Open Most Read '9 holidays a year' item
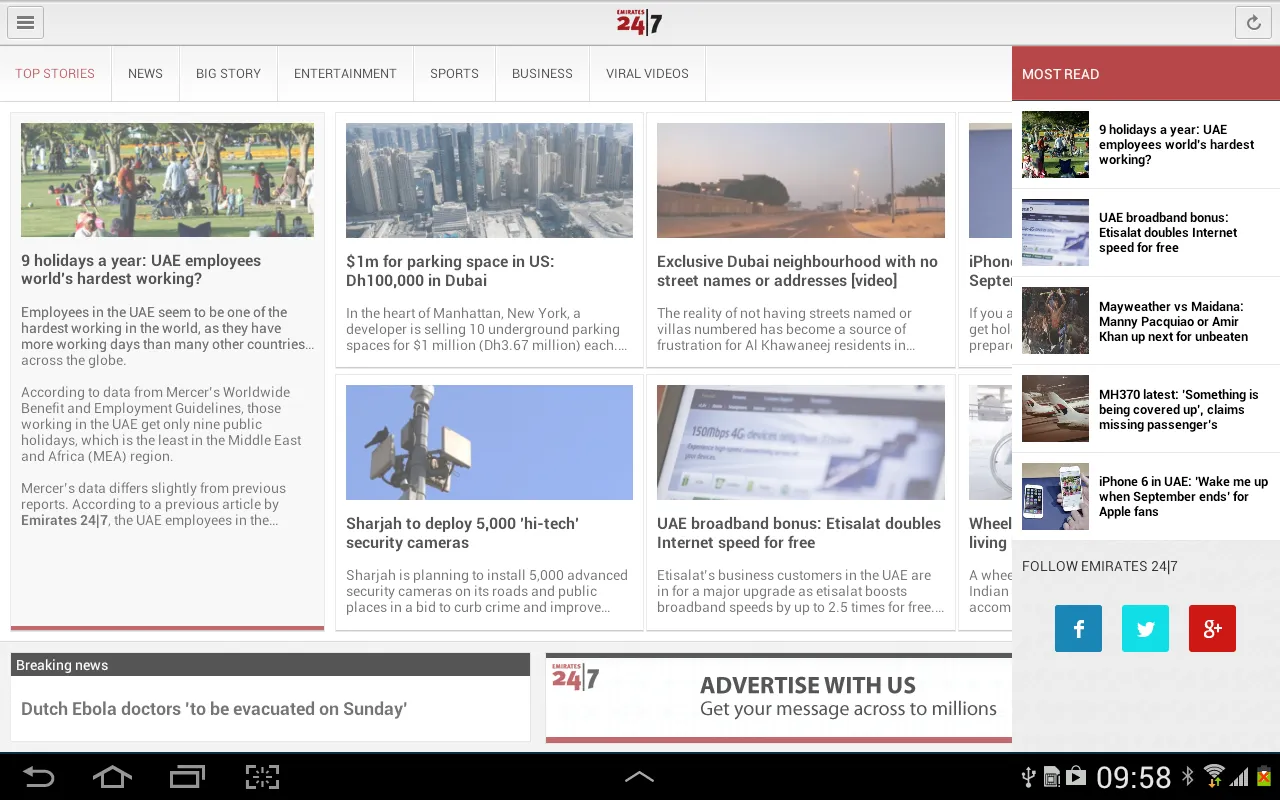This screenshot has height=800, width=1280. (1146, 145)
